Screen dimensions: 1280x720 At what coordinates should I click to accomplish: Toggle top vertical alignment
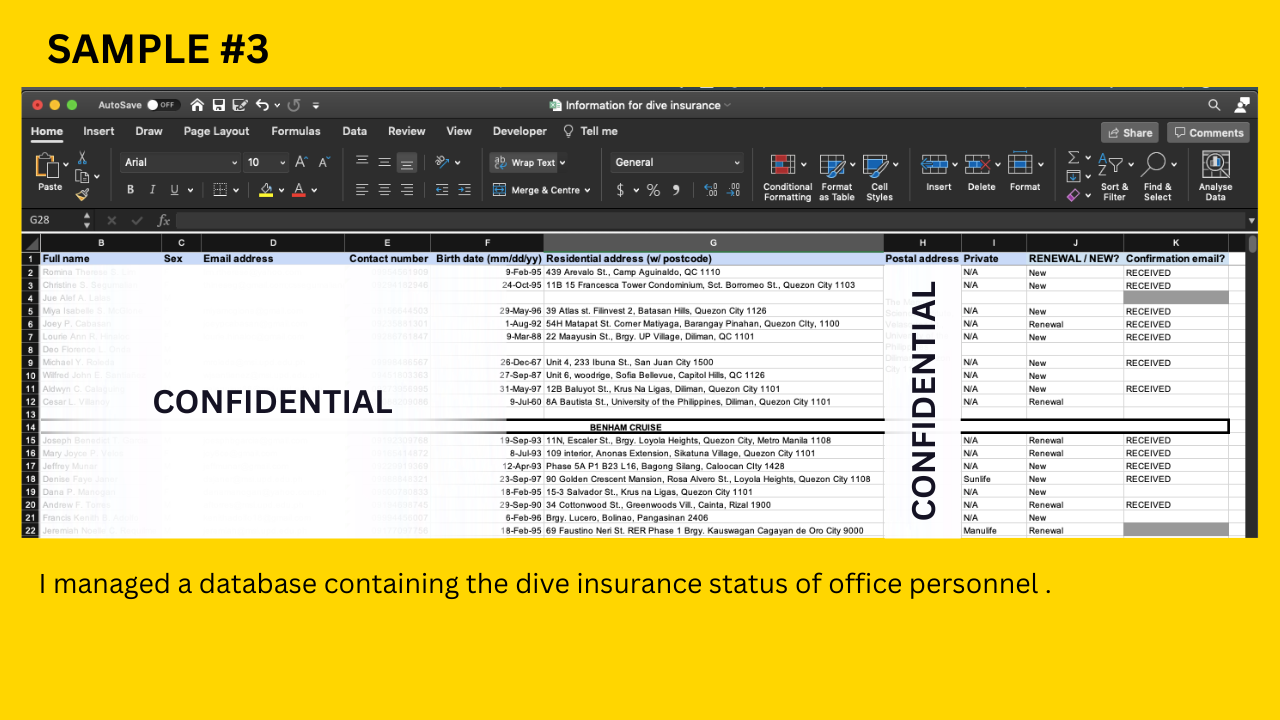pyautogui.click(x=362, y=162)
